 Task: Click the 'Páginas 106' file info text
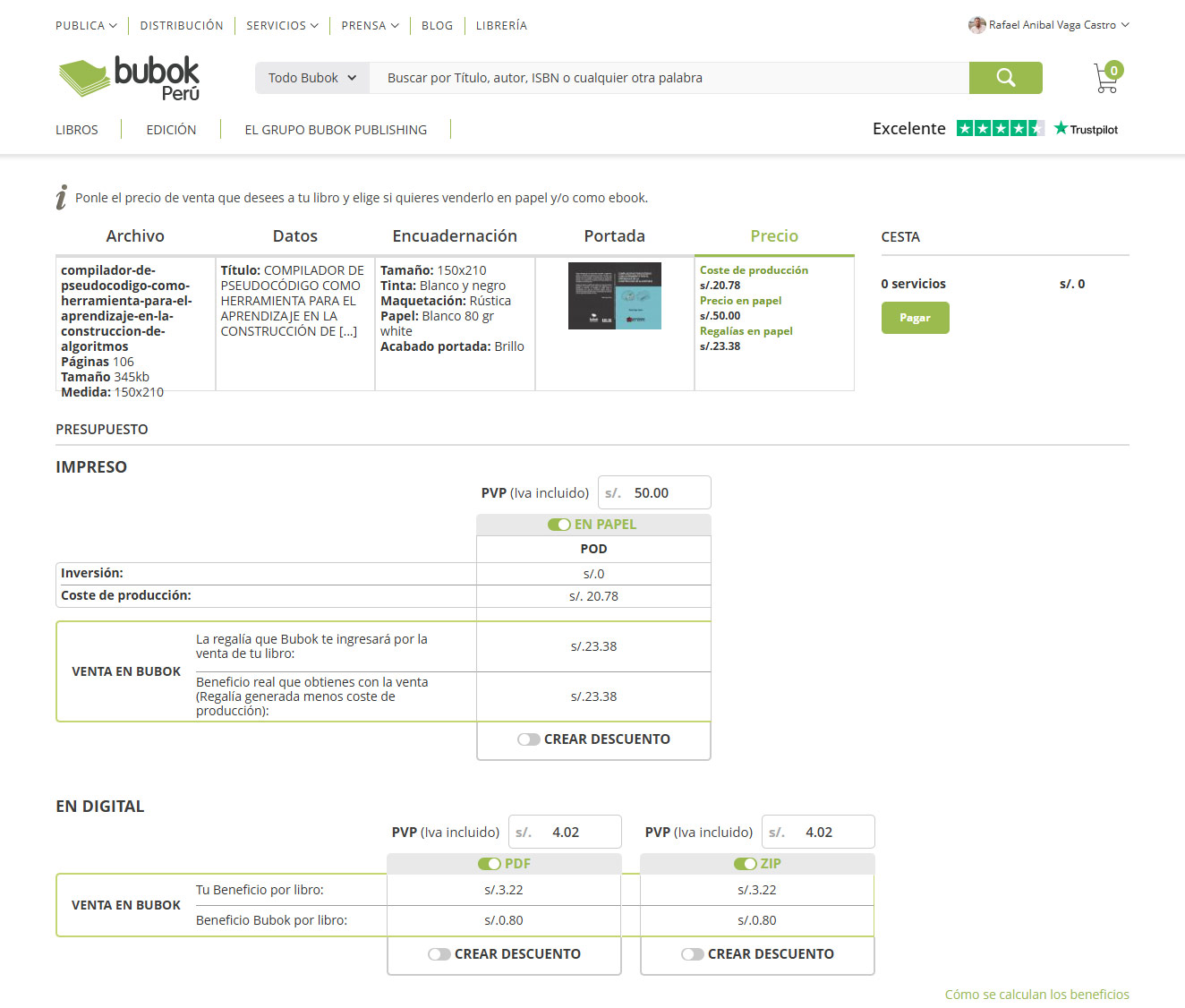[98, 362]
